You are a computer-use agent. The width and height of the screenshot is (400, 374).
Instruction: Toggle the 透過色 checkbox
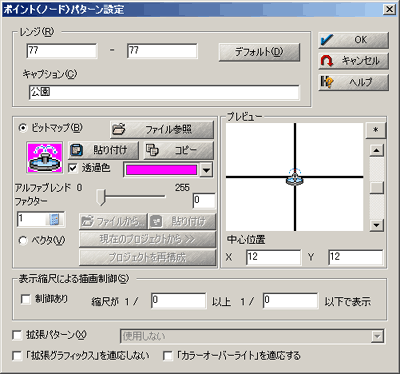point(73,168)
